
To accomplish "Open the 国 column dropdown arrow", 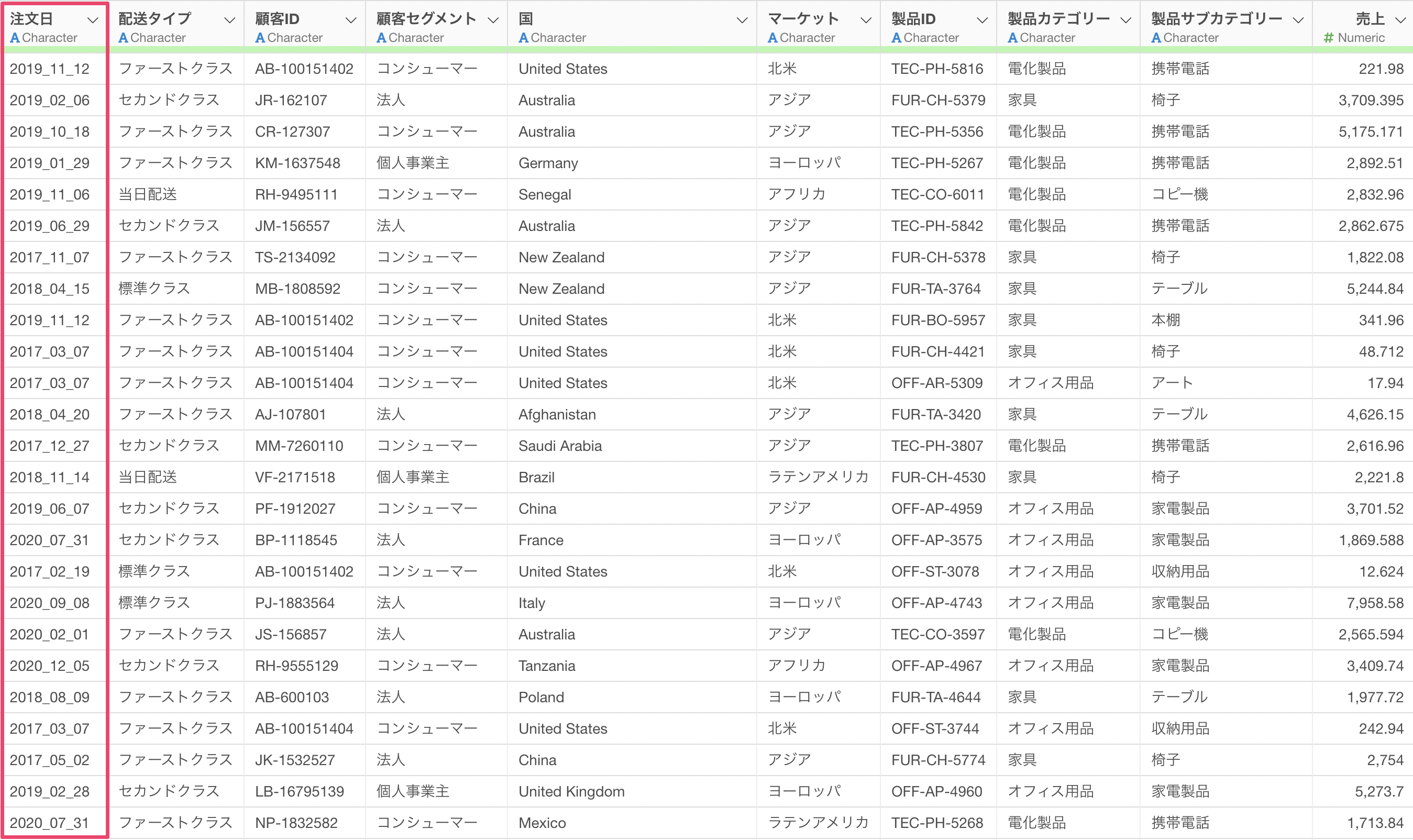I will coord(742,20).
